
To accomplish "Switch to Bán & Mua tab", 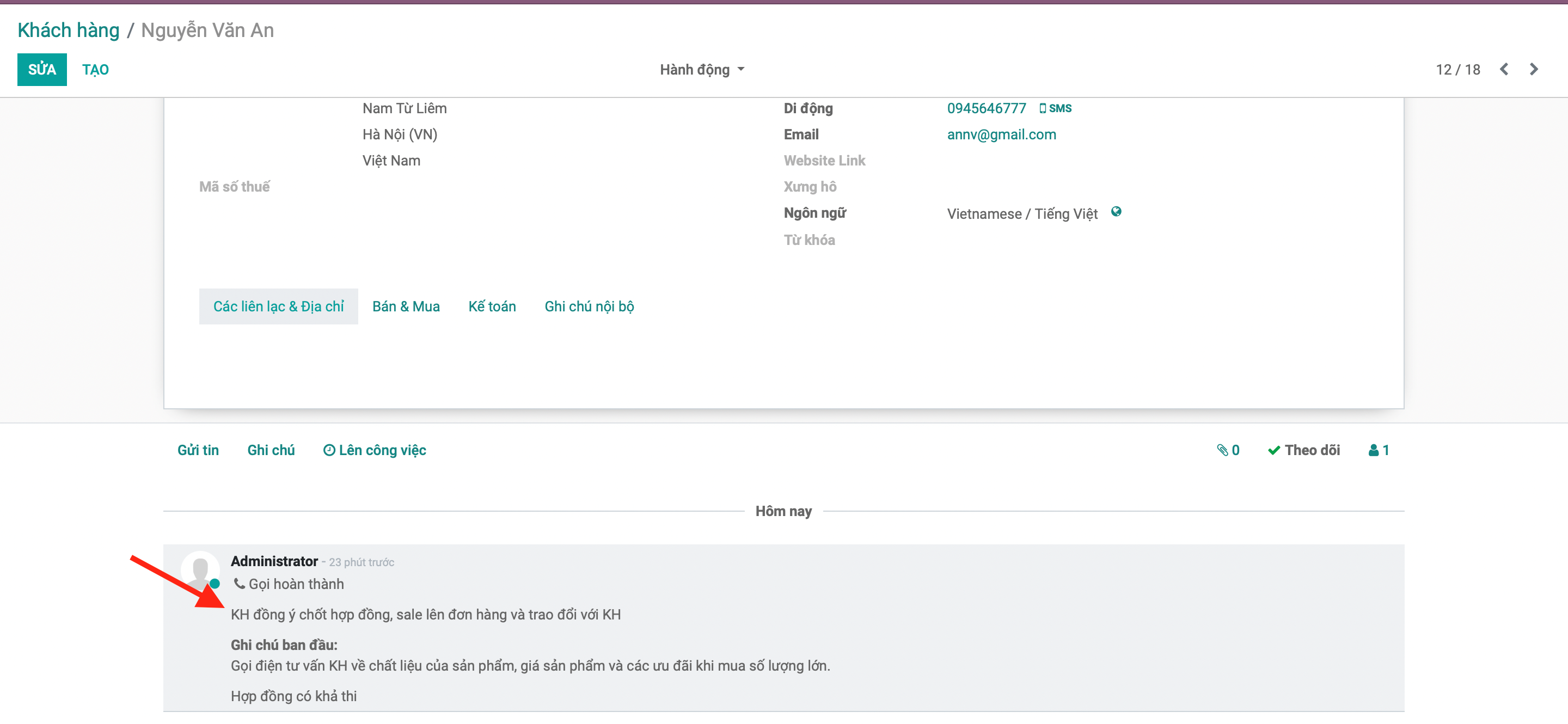I will 406,306.
